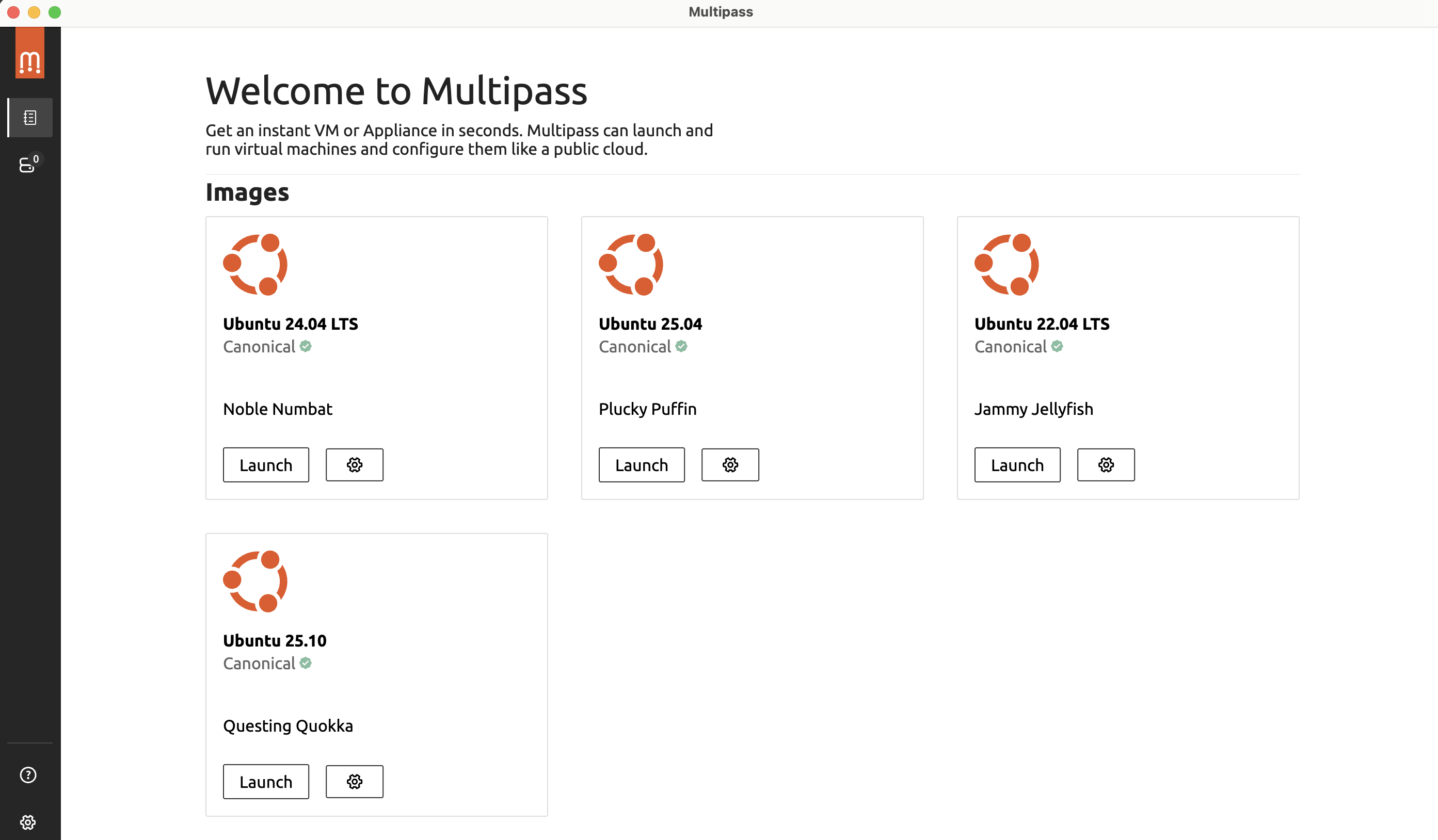
Task: Click the Ubuntu logo on 25.04 card
Action: click(x=631, y=265)
